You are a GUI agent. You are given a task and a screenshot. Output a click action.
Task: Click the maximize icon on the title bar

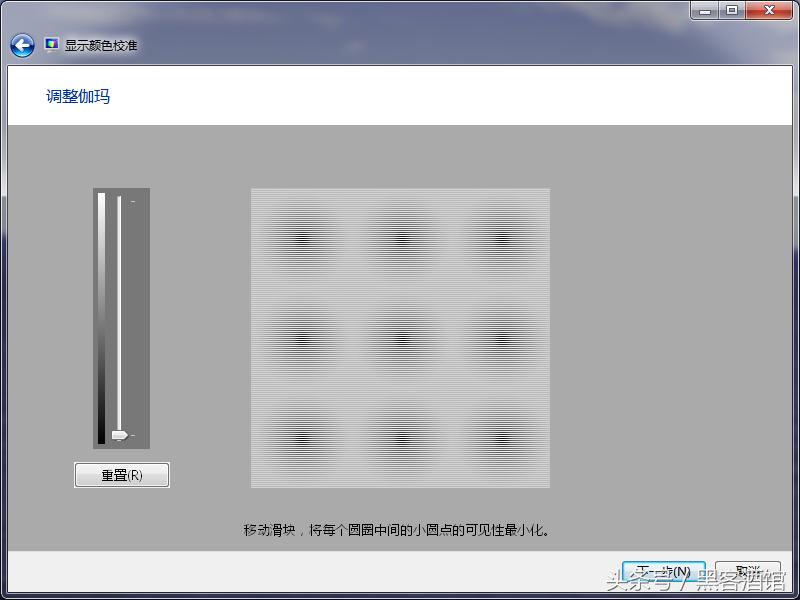pos(734,10)
